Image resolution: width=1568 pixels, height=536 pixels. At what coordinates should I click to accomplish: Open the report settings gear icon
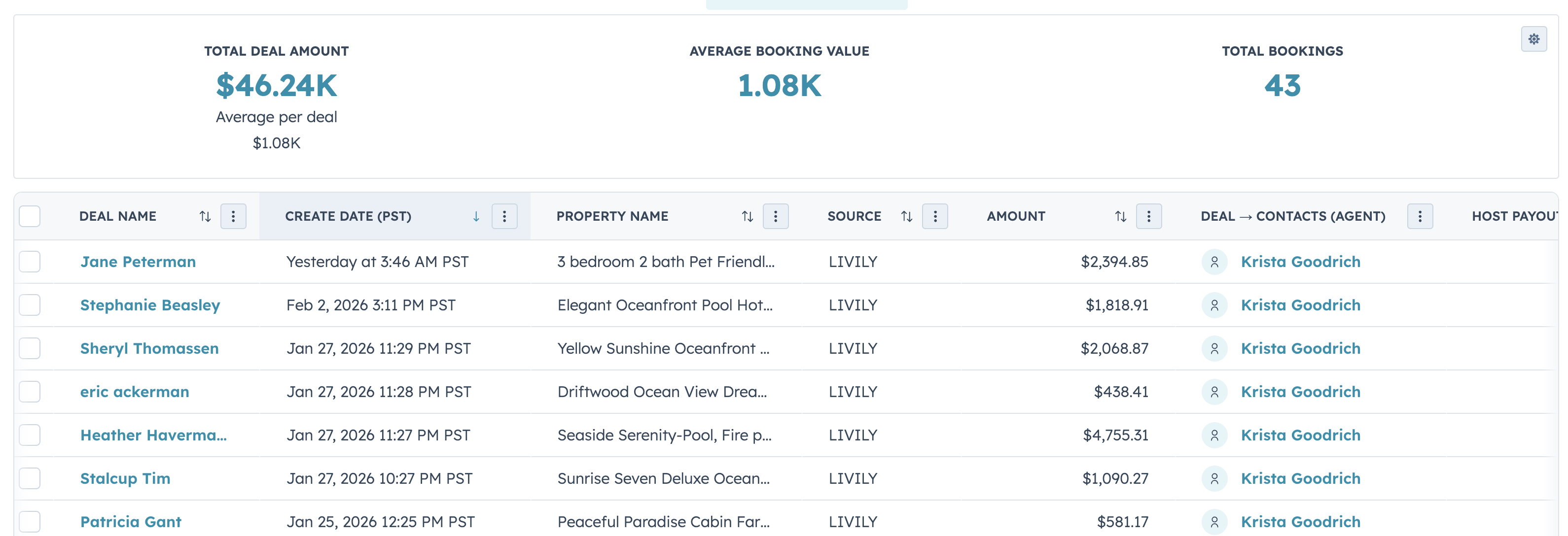[1533, 39]
